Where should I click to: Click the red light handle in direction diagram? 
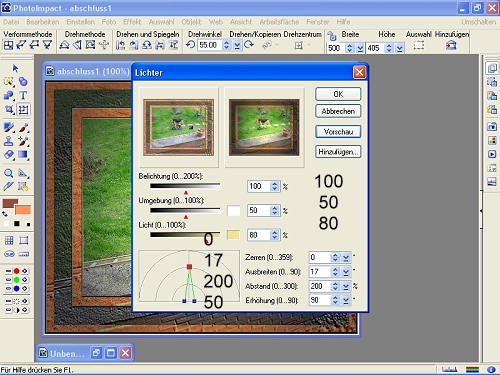(x=189, y=267)
